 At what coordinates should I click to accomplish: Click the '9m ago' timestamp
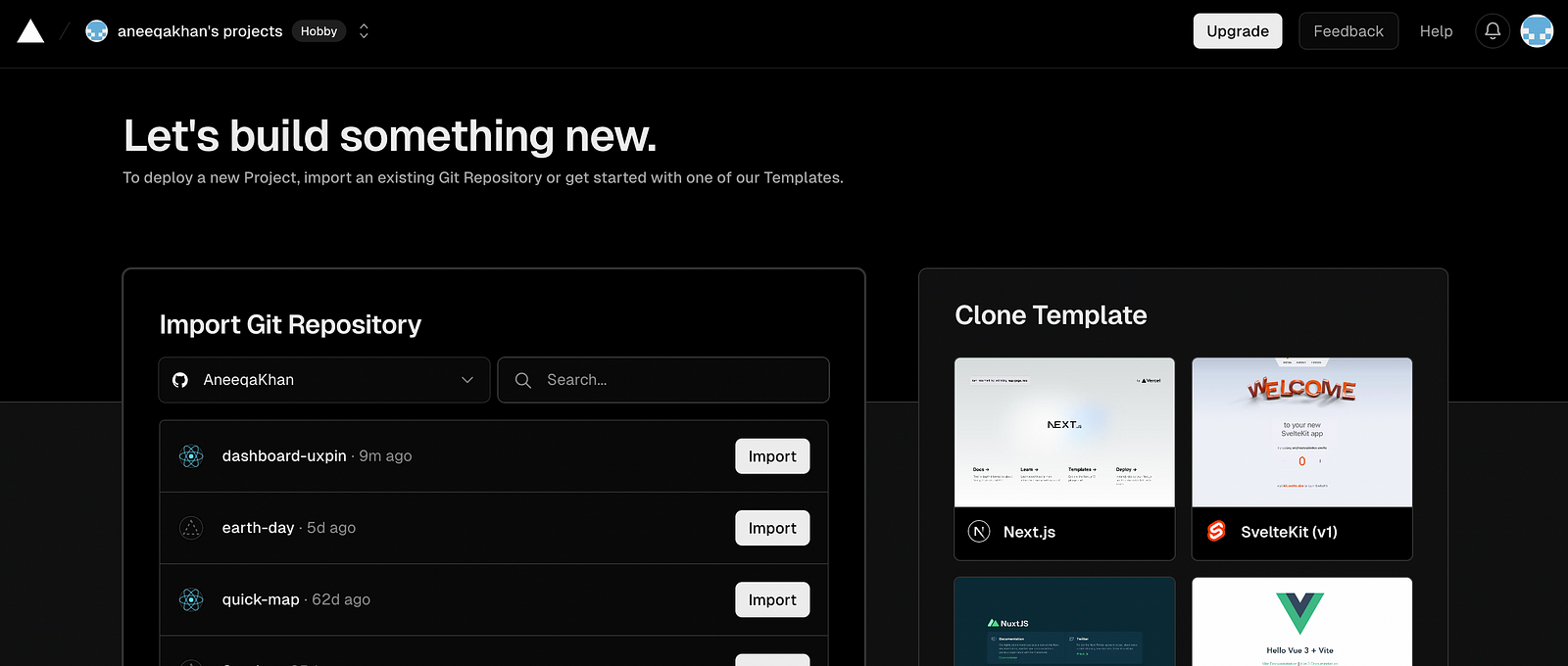[385, 456]
